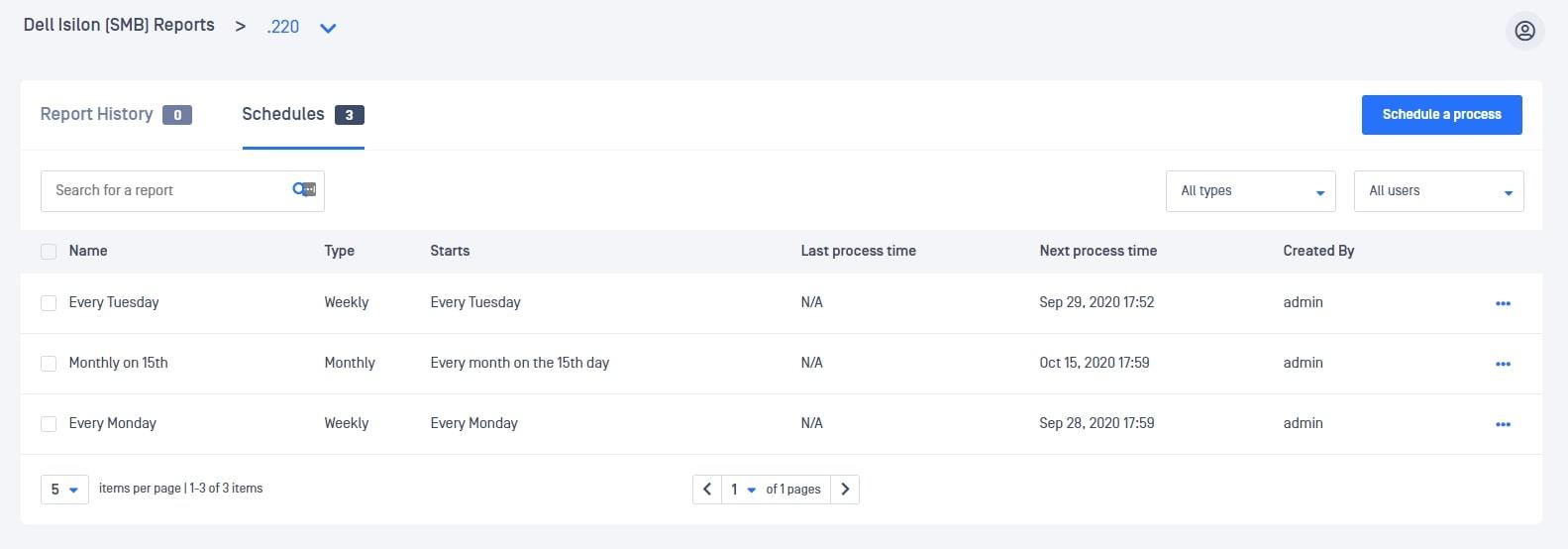Click the Schedule a process button

(x=1441, y=114)
